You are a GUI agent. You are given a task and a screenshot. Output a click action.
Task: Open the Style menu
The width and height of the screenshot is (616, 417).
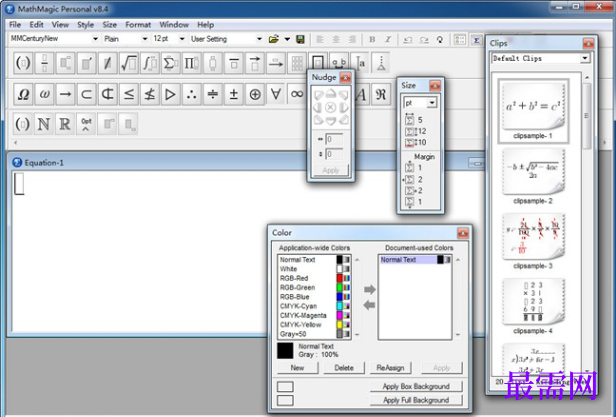pyautogui.click(x=86, y=24)
